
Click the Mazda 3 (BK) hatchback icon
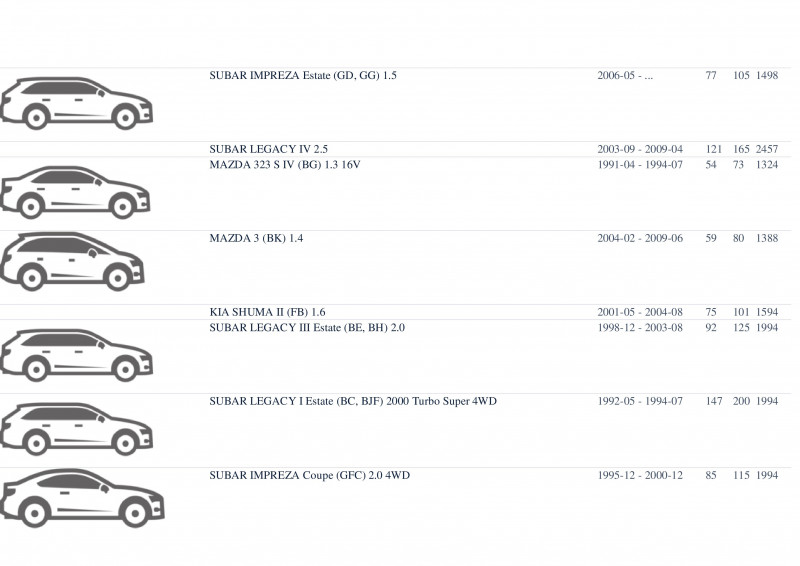click(72, 262)
